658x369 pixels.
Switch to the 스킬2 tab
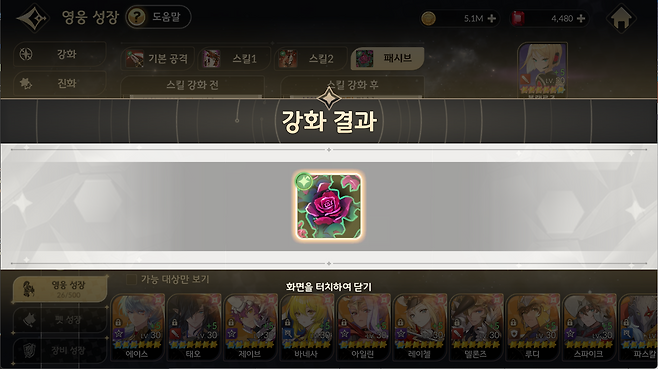[x=311, y=59]
